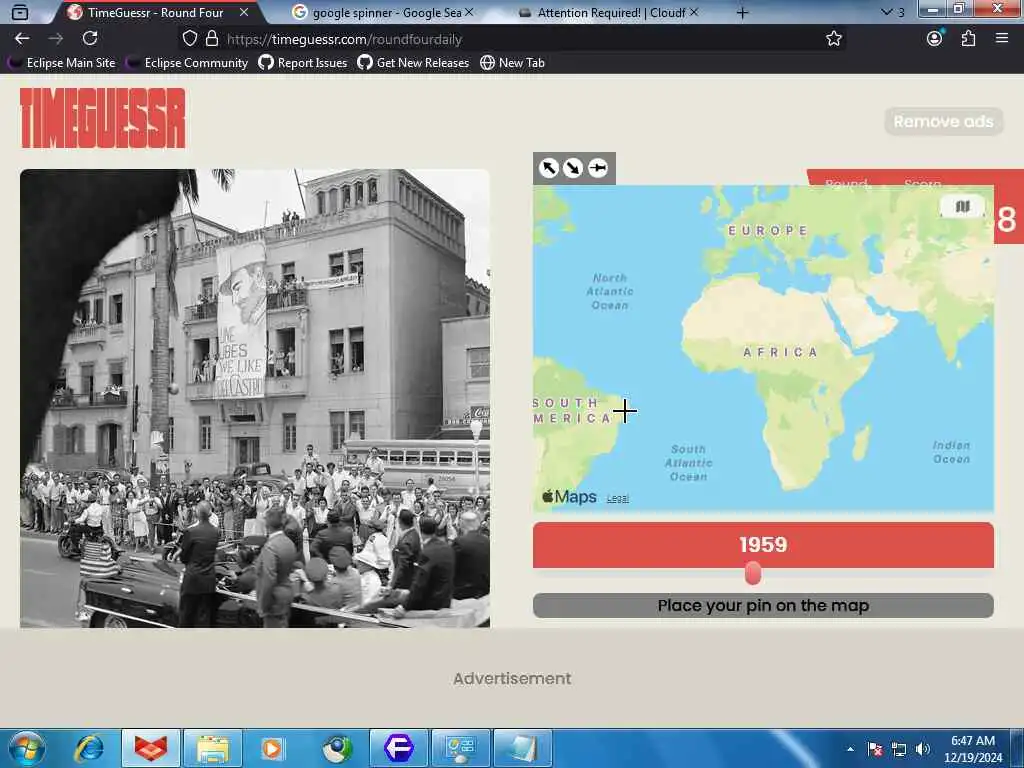Click the year slider handle
Viewport: 1024px width, 768px height.
(x=753, y=573)
